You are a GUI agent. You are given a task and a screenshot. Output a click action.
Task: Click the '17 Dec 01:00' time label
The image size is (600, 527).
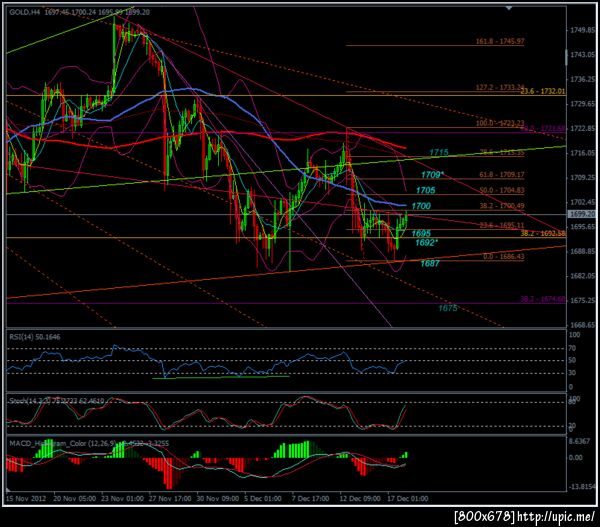[408, 499]
